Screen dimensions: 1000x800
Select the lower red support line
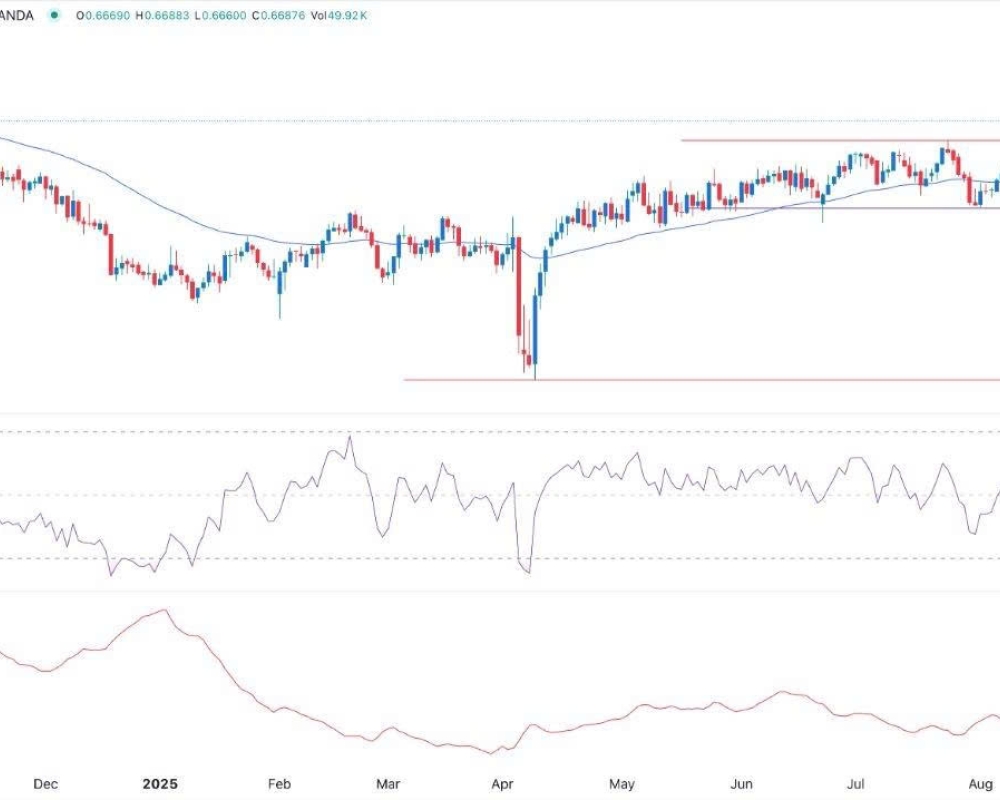[700, 380]
